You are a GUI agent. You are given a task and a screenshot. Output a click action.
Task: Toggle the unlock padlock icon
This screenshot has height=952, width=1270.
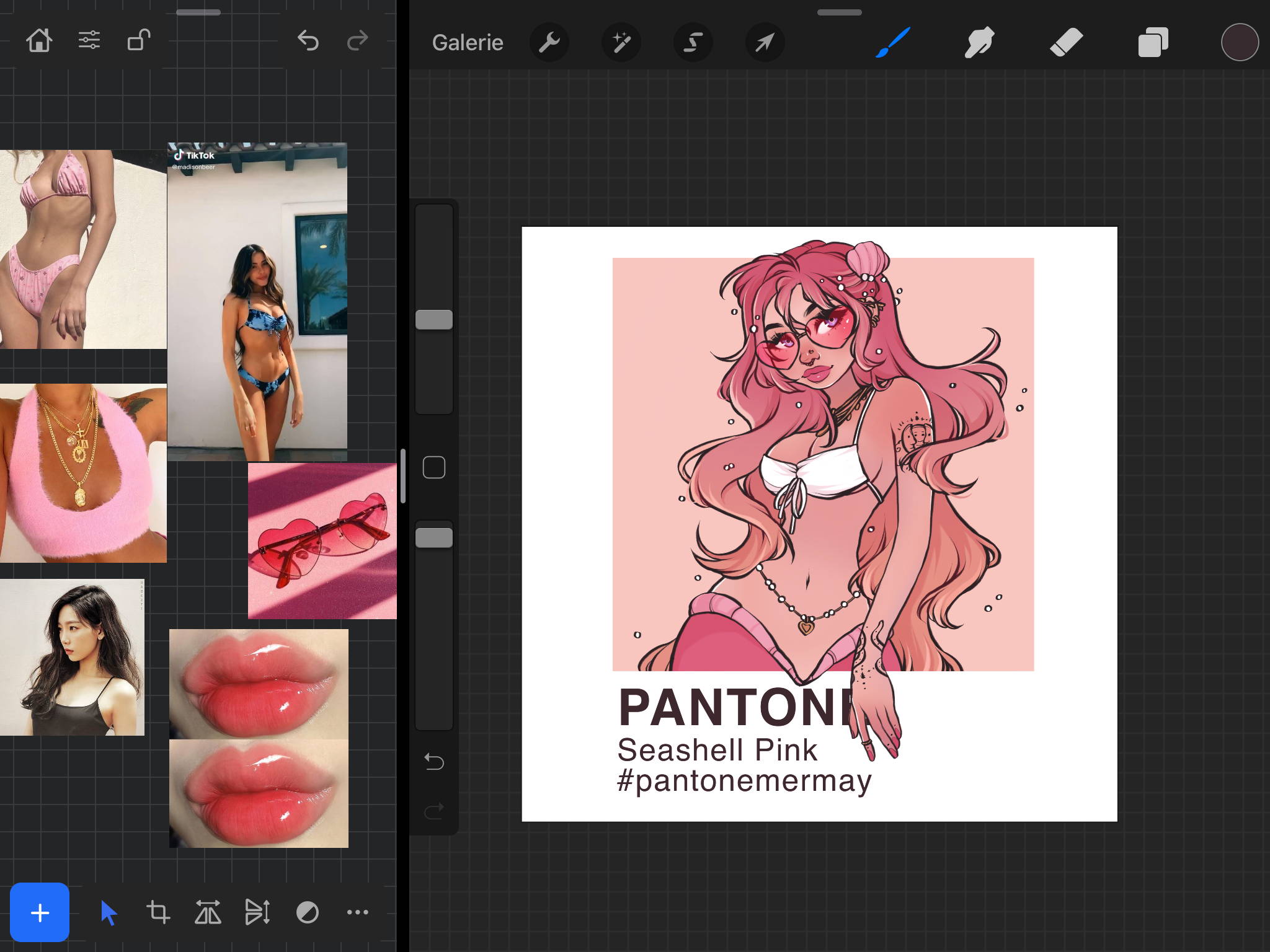point(139,40)
